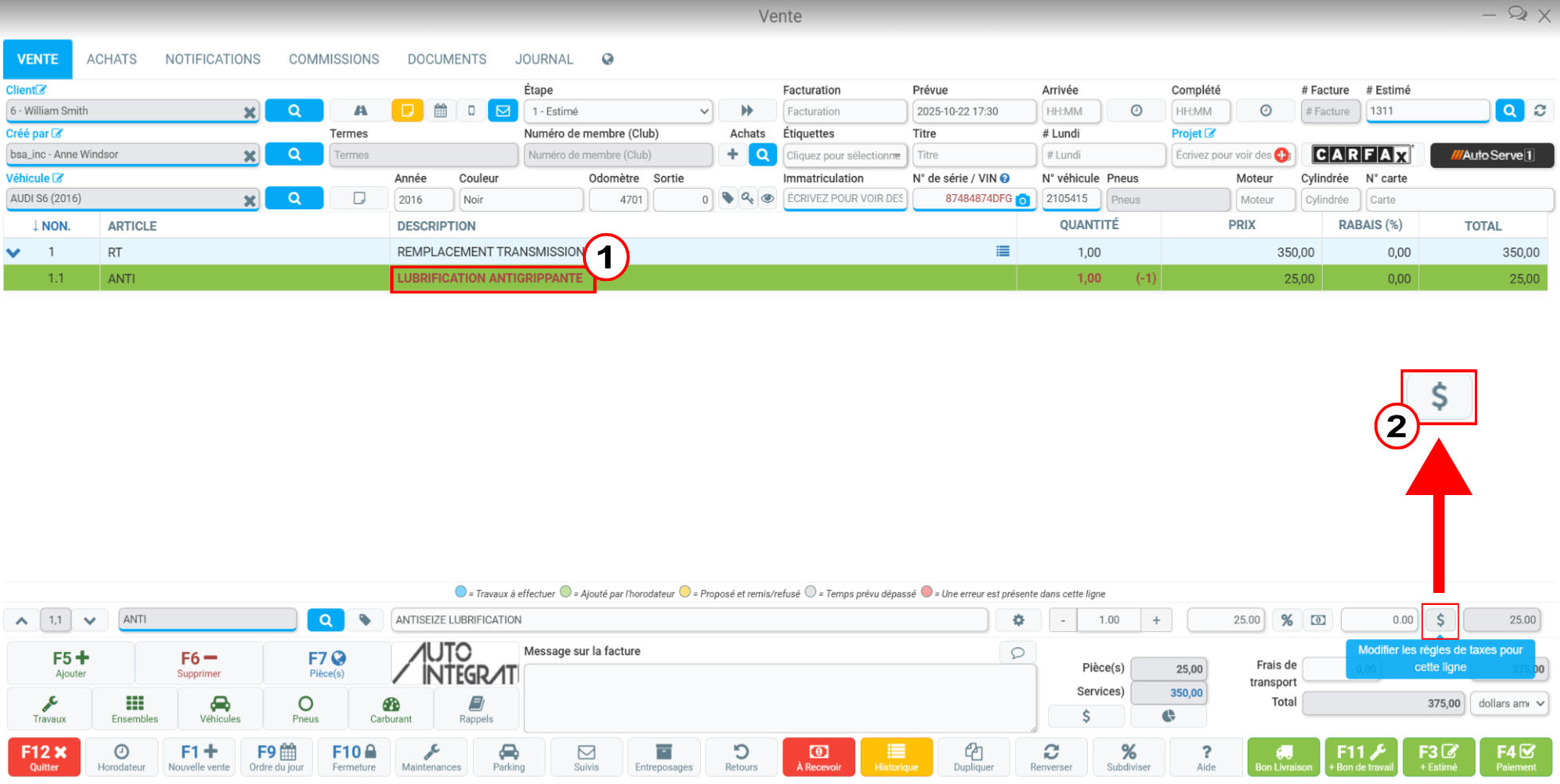Screen dimensions: 1560x784
Task: Open the Carburant gauge button
Action: pyautogui.click(x=391, y=709)
